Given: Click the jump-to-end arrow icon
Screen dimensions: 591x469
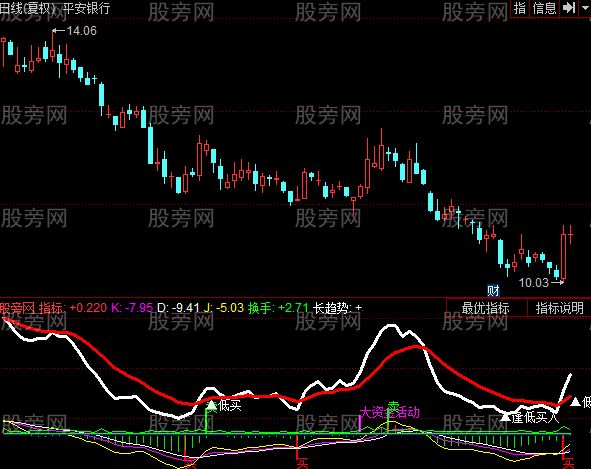Looking at the screenshot, I should pyautogui.click(x=569, y=8).
